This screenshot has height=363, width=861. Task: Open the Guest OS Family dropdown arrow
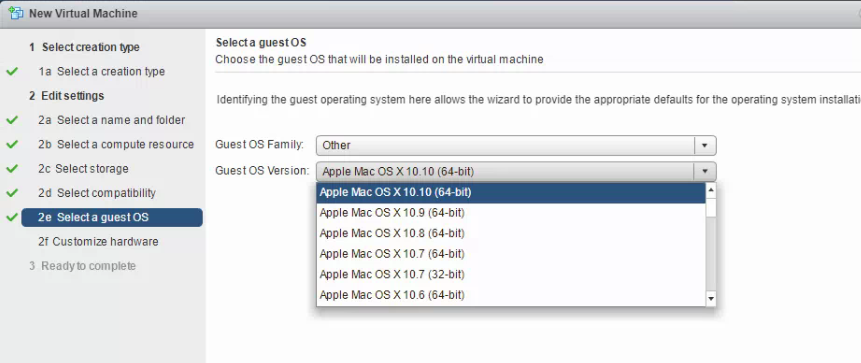click(705, 146)
